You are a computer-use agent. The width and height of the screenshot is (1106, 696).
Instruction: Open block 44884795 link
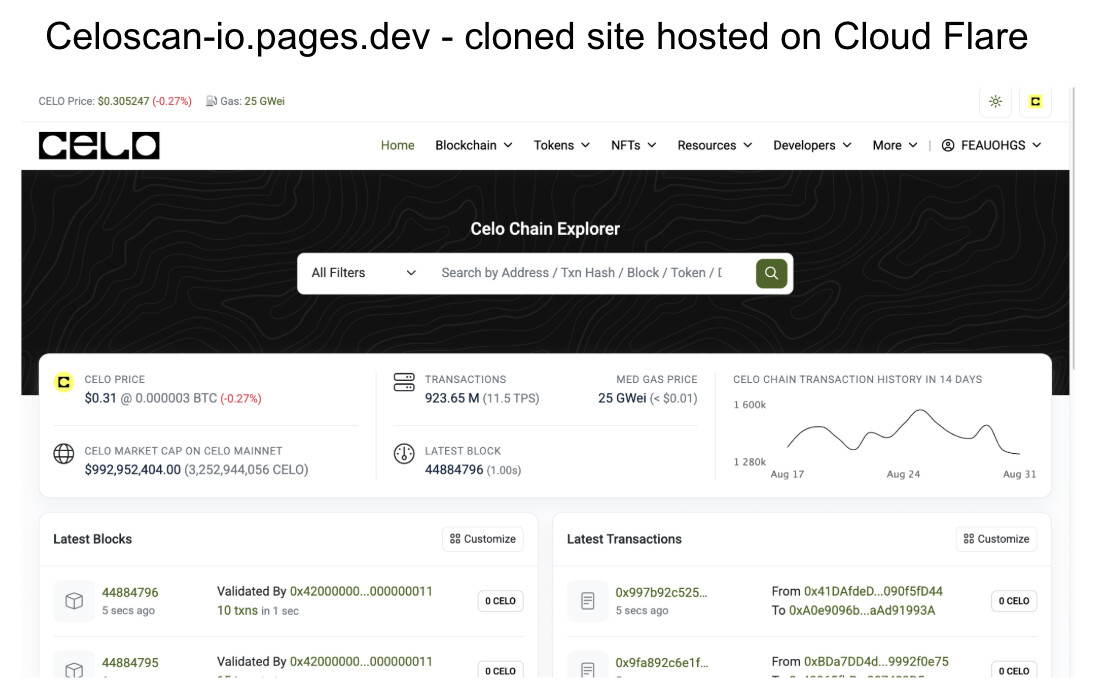(x=130, y=663)
